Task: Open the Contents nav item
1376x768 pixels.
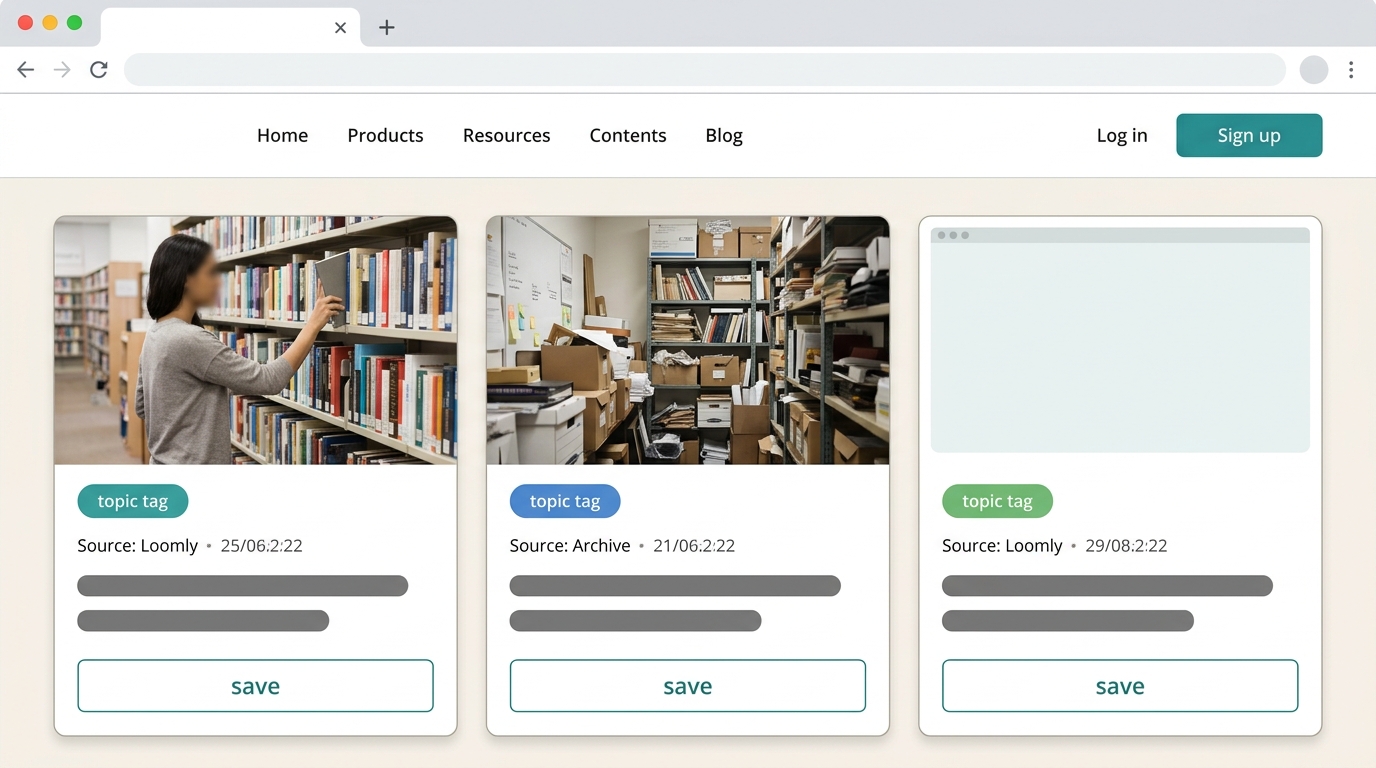Action: (x=628, y=135)
